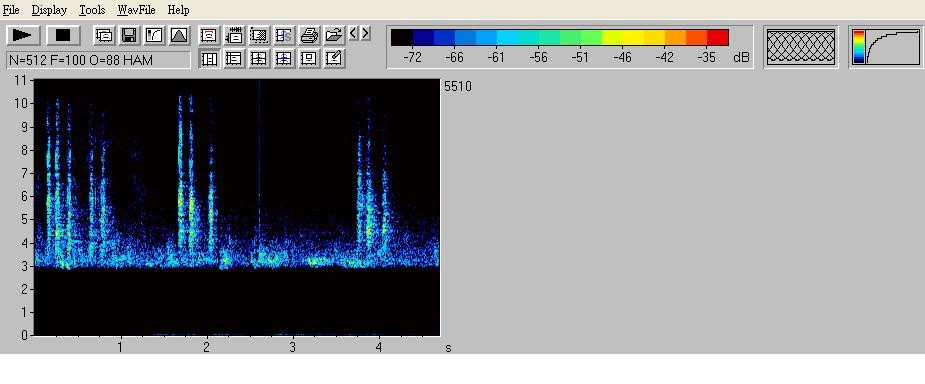Image resolution: width=925 pixels, height=384 pixels.
Task: Select the red-topped window icon
Action: 208,35
